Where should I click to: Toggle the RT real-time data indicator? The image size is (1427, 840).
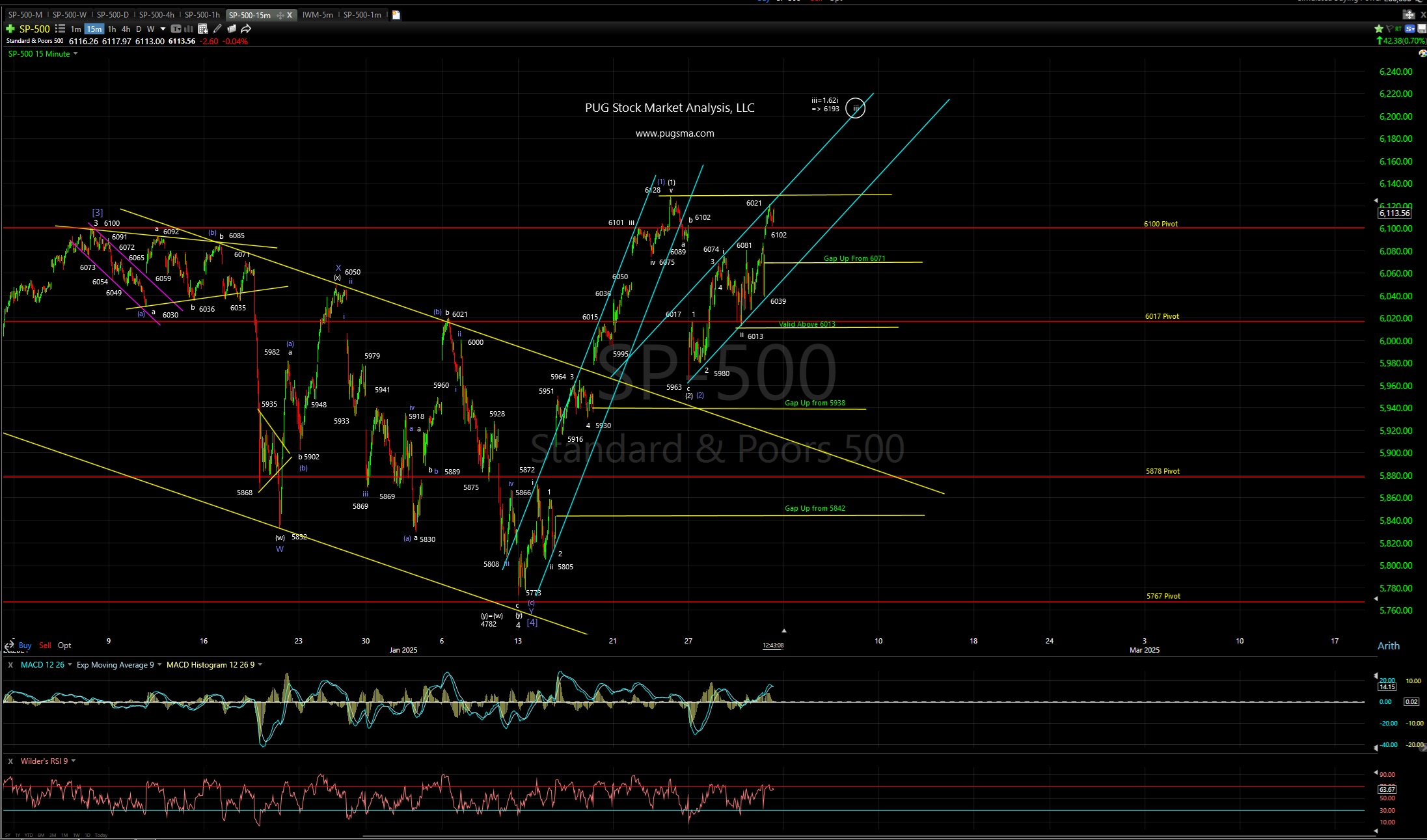1398,29
